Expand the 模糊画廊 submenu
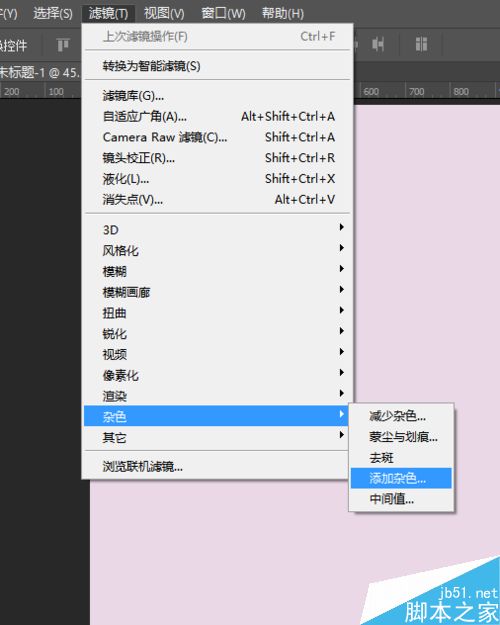This screenshot has height=625, width=500. 217,292
